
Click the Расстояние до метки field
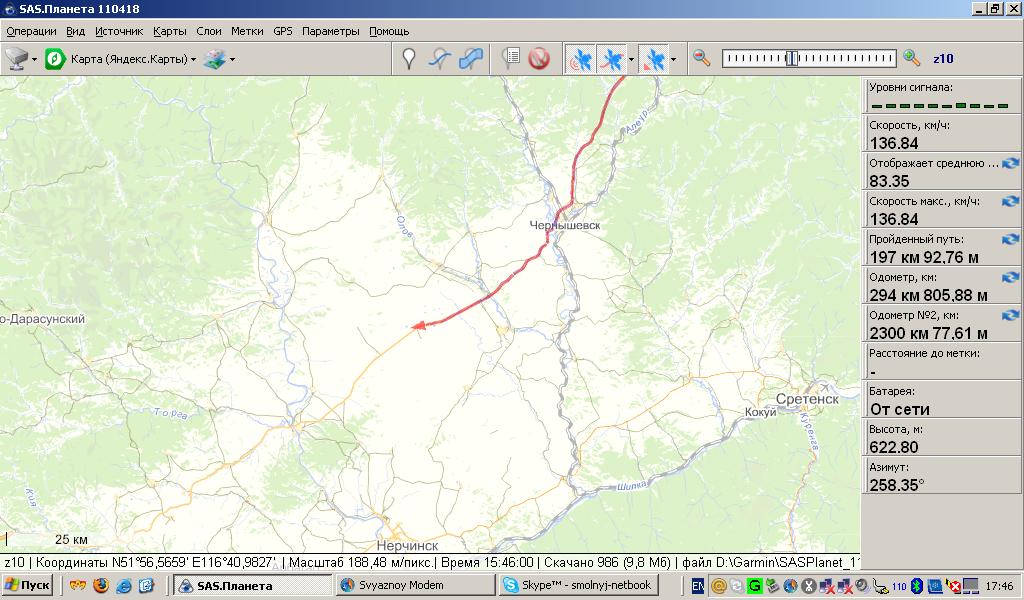point(941,363)
